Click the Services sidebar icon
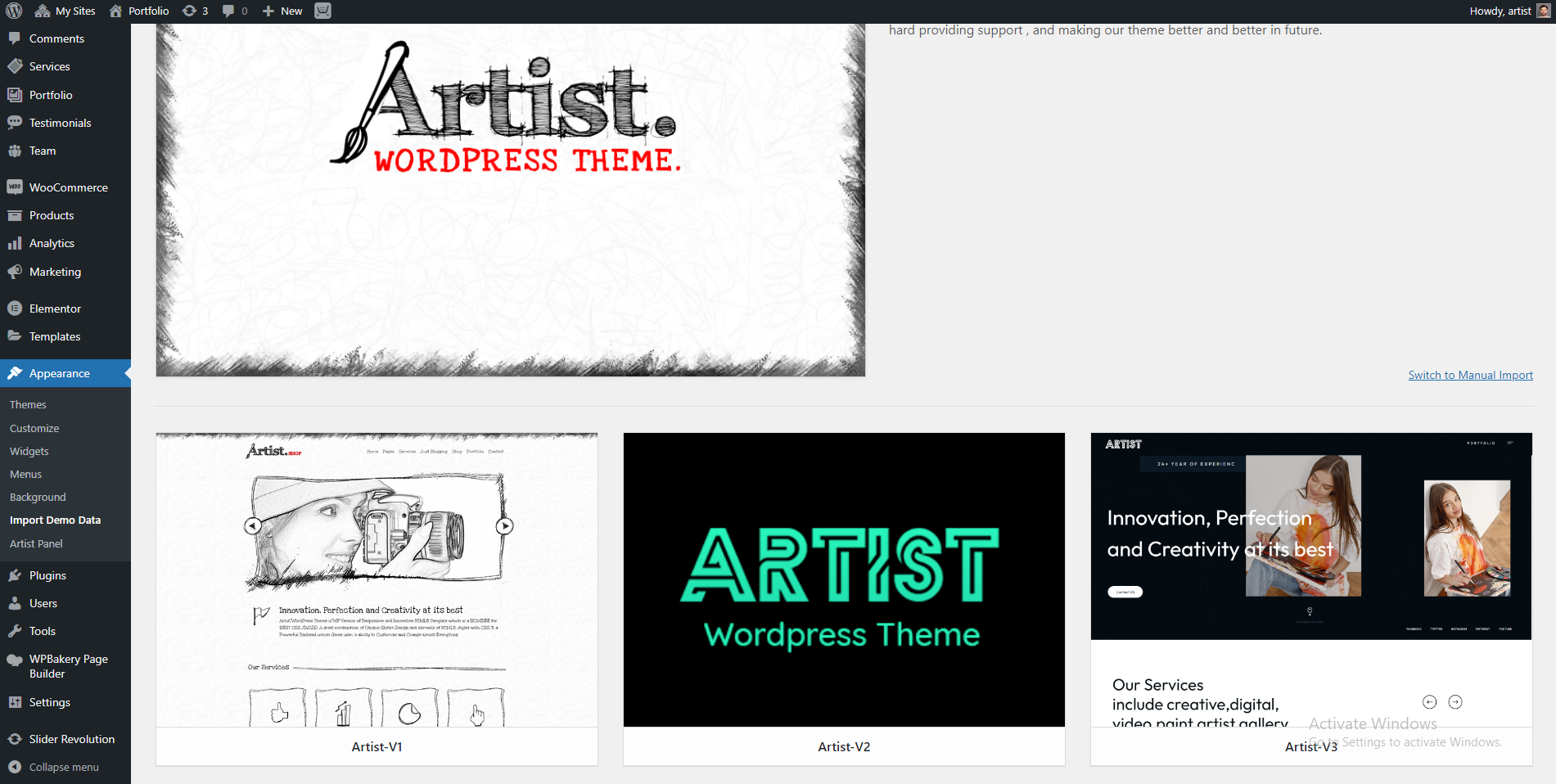Viewport: 1556px width, 784px height. 15,66
